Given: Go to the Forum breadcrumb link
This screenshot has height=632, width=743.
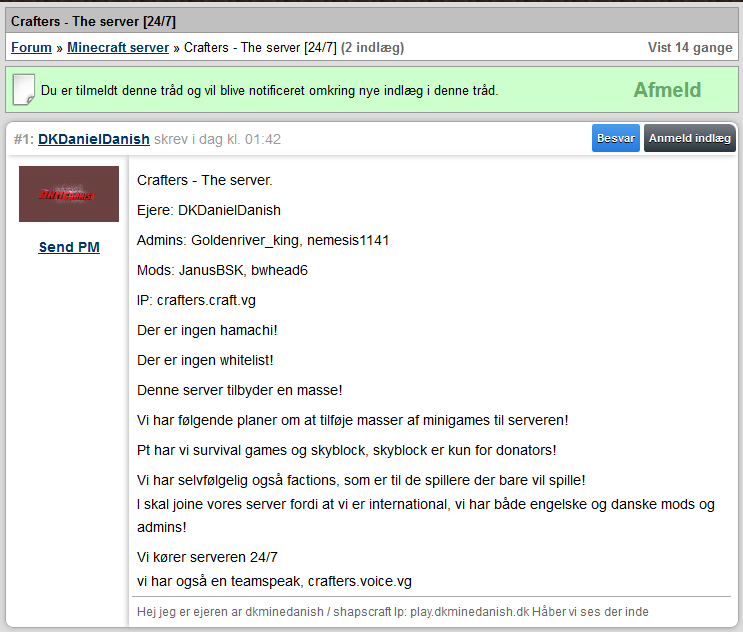Looking at the screenshot, I should click(x=31, y=47).
